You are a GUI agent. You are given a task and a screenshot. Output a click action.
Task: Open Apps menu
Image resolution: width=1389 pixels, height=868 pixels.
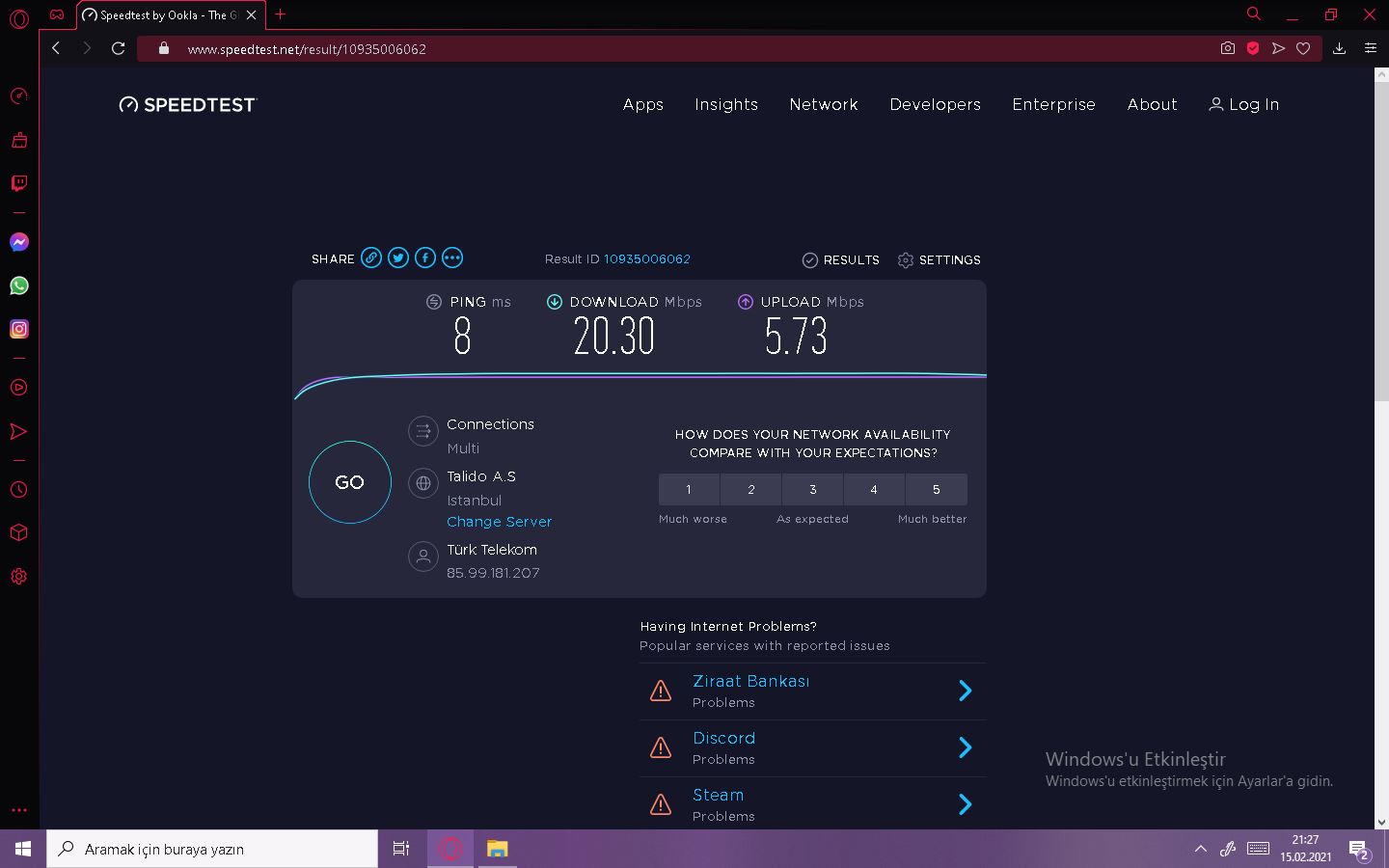pos(643,104)
